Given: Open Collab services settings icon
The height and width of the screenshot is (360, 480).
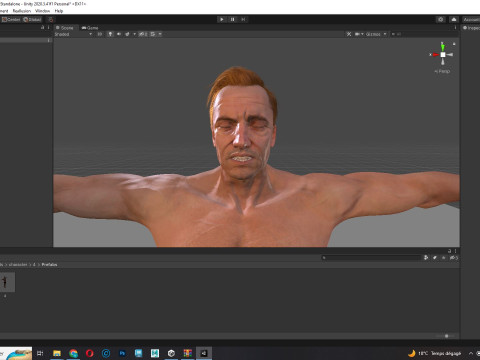Looking at the screenshot, I should [441, 20].
